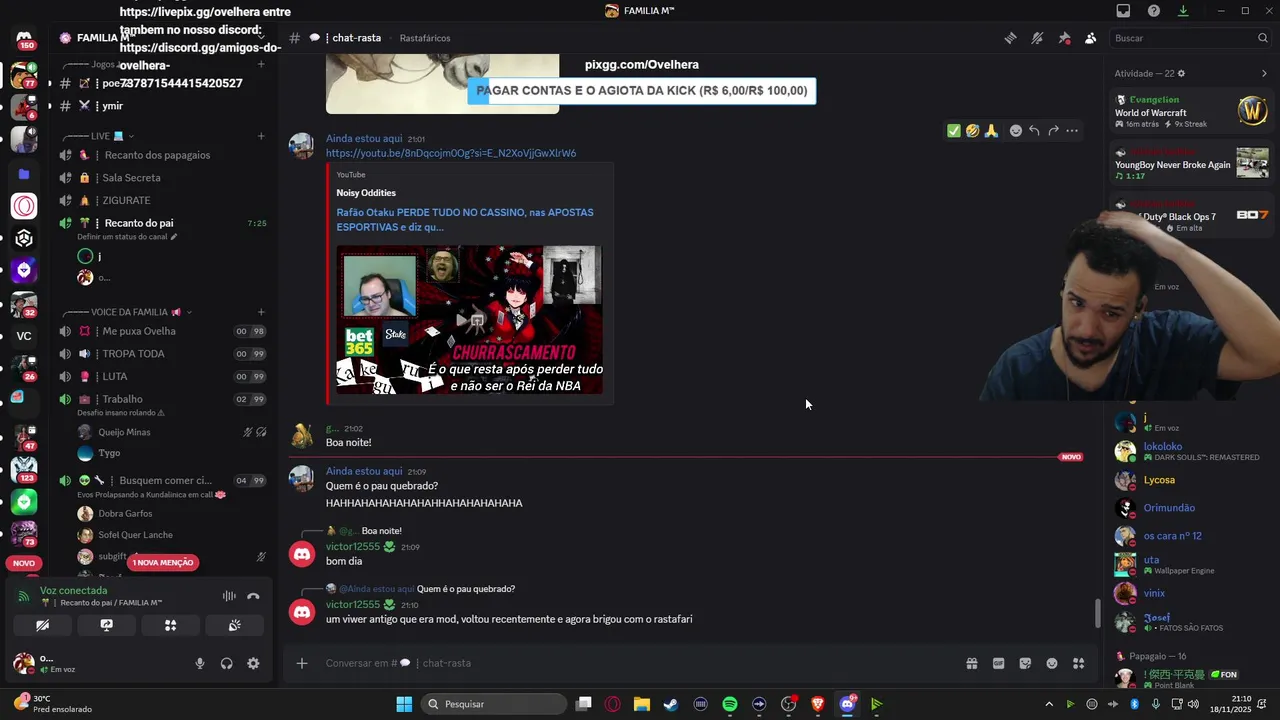Open Windows Start menu
Image resolution: width=1280 pixels, height=720 pixels.
404,704
